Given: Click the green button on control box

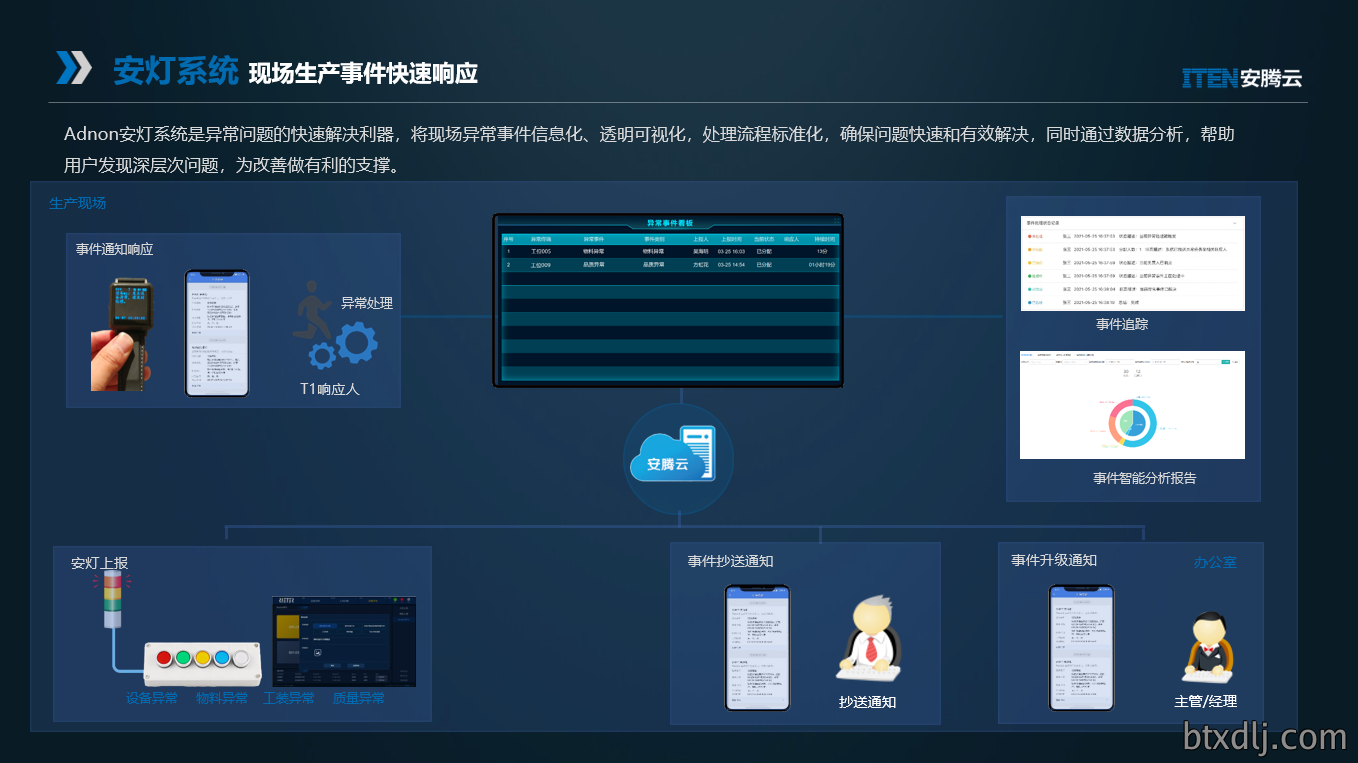Looking at the screenshot, I should pos(183,658).
